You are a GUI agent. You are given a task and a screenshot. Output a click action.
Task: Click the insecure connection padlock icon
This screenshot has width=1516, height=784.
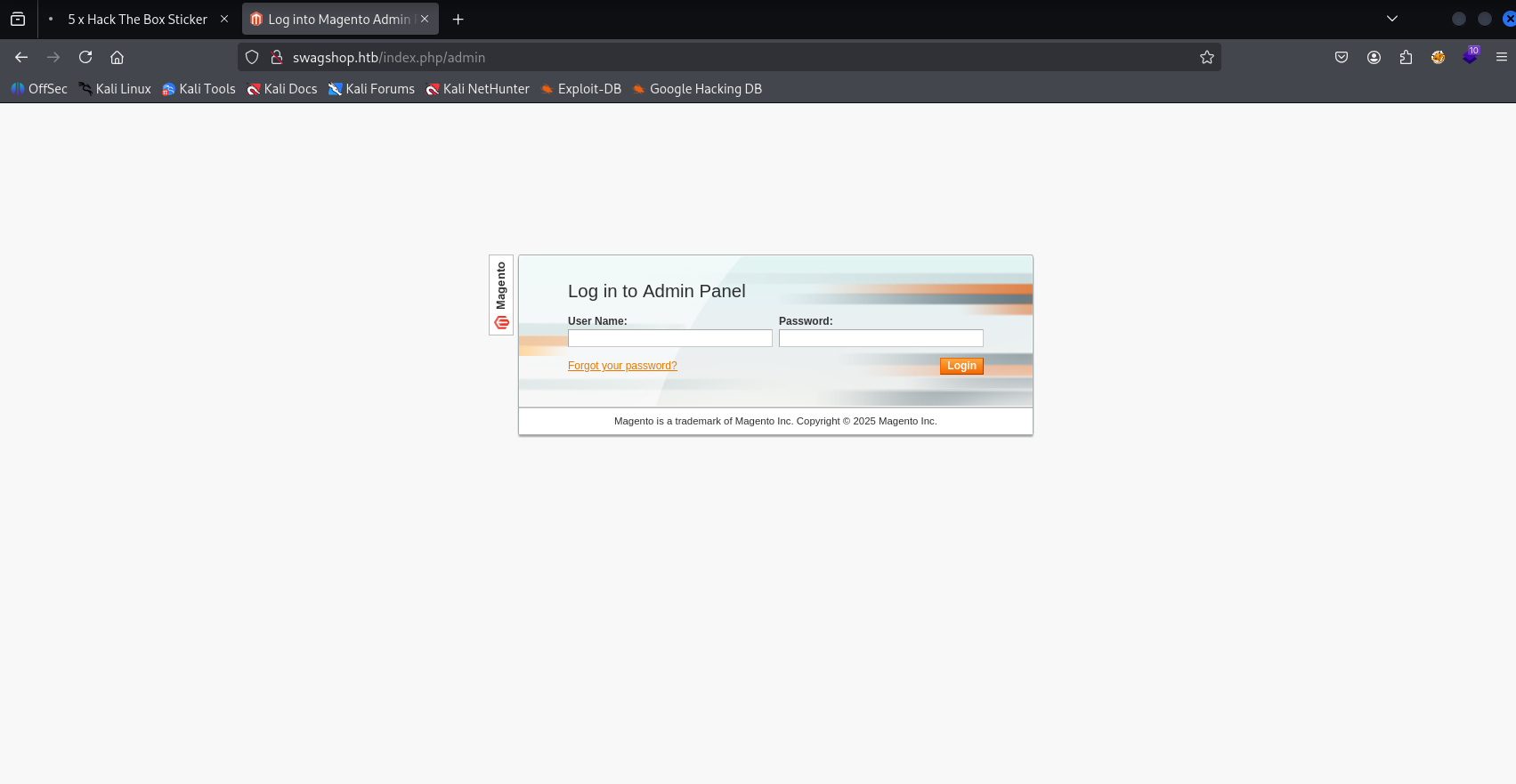277,57
